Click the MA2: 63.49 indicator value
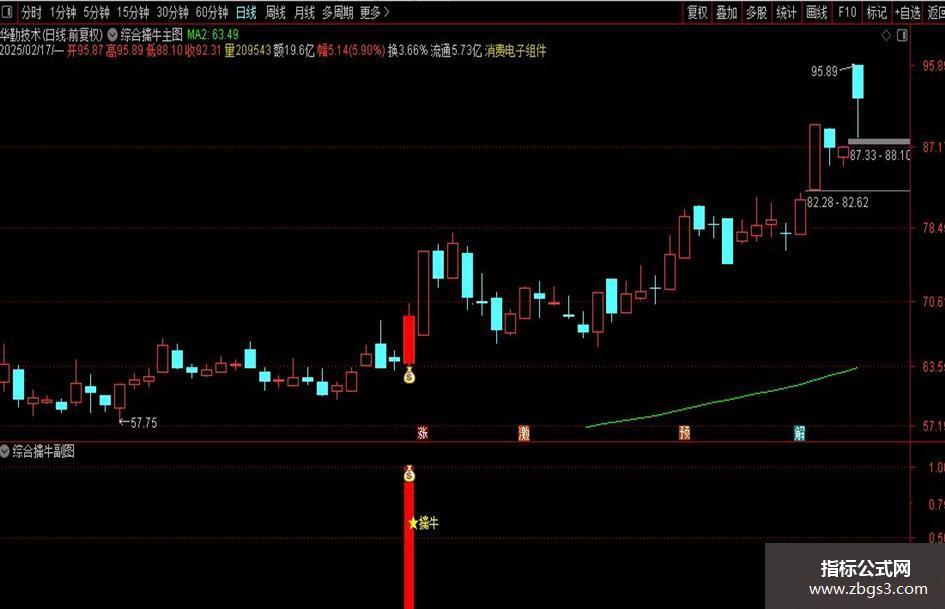The width and height of the screenshot is (945, 609). point(213,35)
